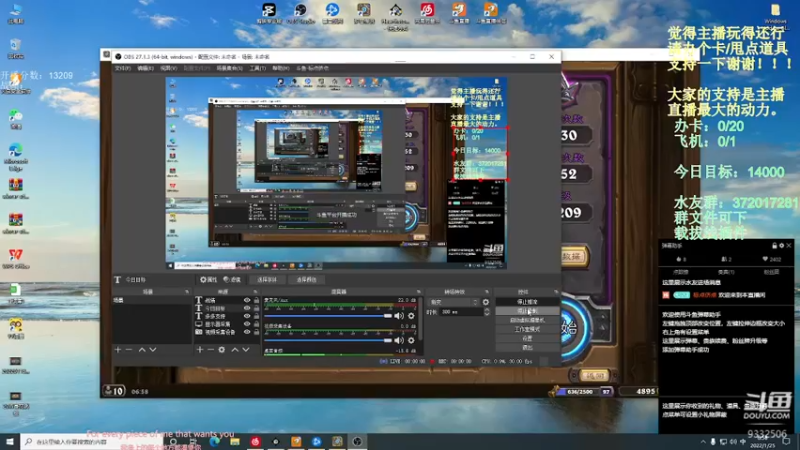800x450 pixels.
Task: Open the 帮助 menu in OBS
Action: pyautogui.click(x=281, y=68)
